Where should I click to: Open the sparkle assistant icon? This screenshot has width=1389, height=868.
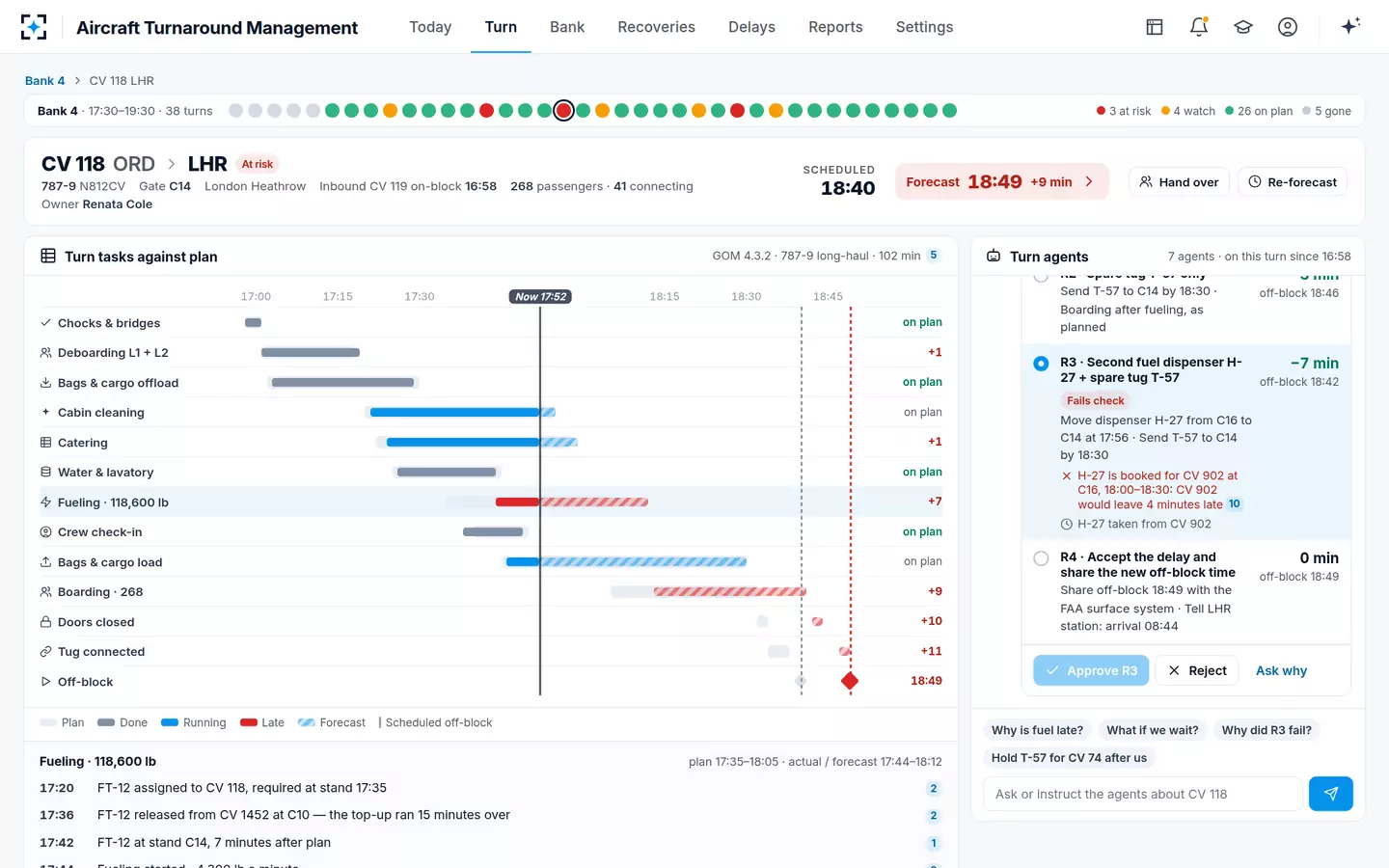coord(1350,26)
